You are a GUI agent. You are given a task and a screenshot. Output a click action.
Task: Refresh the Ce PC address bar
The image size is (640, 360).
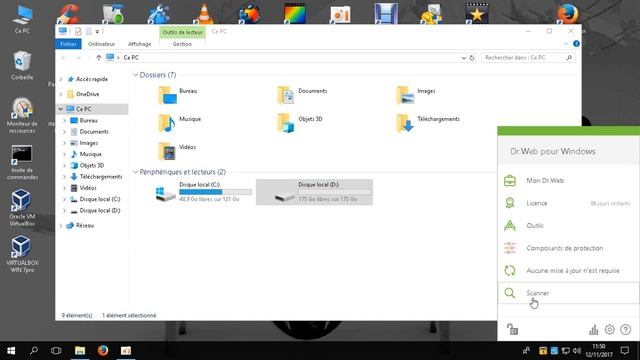tap(472, 58)
